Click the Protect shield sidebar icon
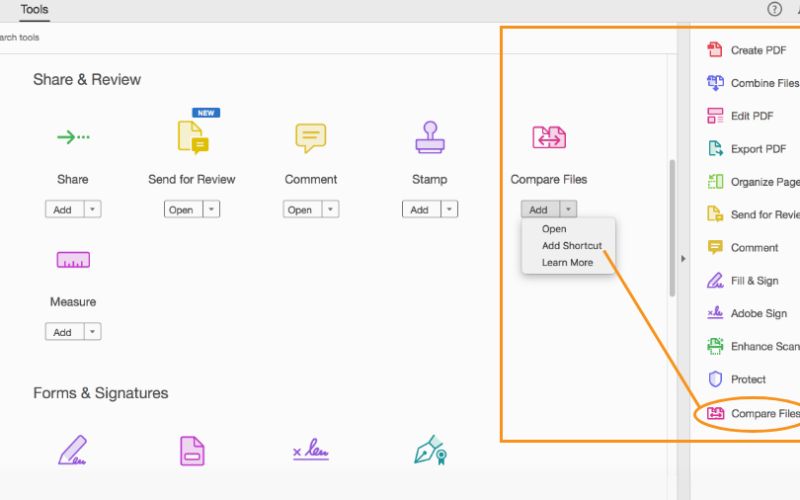Image resolution: width=800 pixels, height=500 pixels. point(715,379)
